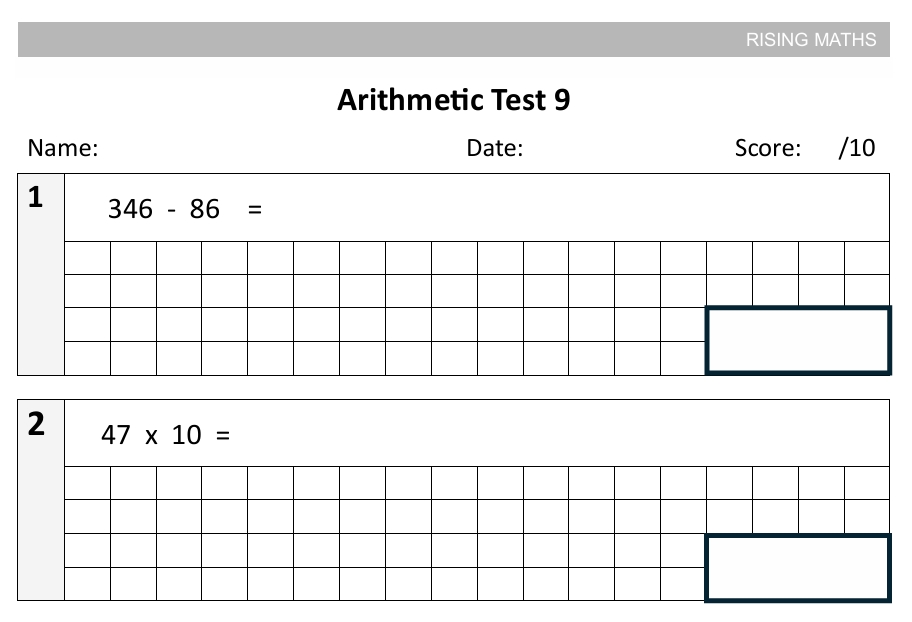Click the blank space after Name:

coord(270,149)
